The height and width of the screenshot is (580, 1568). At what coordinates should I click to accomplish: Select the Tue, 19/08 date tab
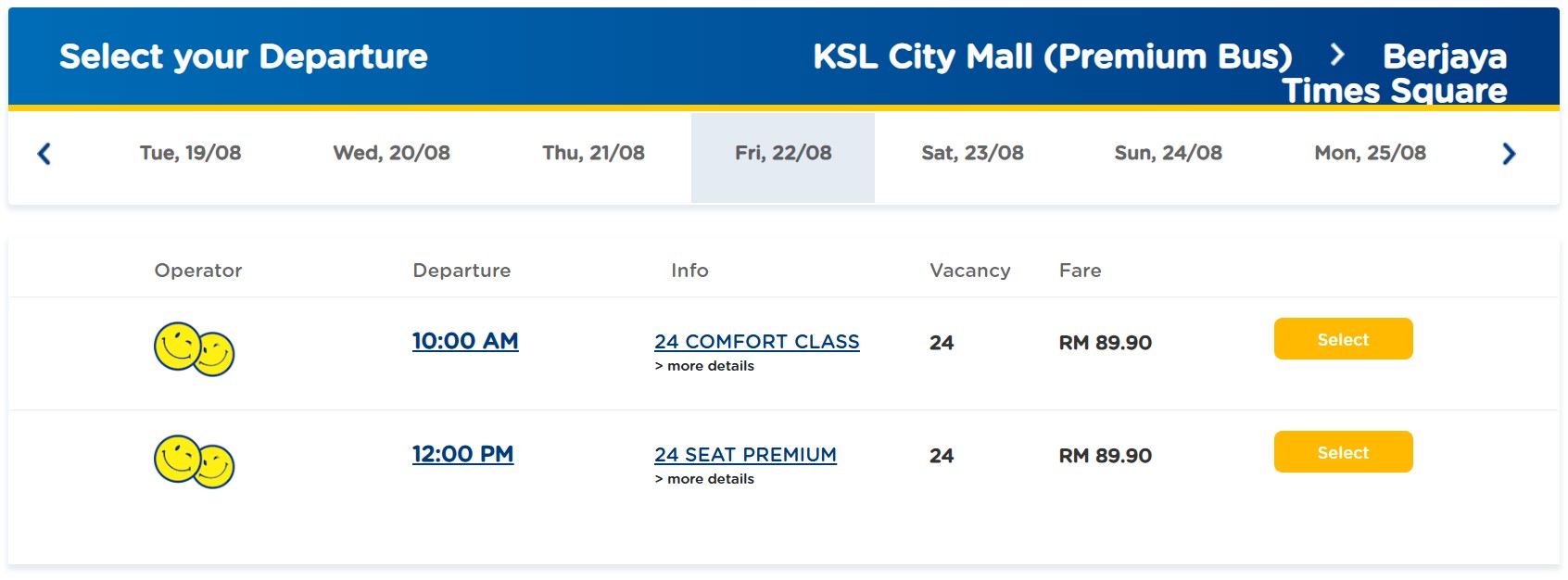[x=190, y=153]
